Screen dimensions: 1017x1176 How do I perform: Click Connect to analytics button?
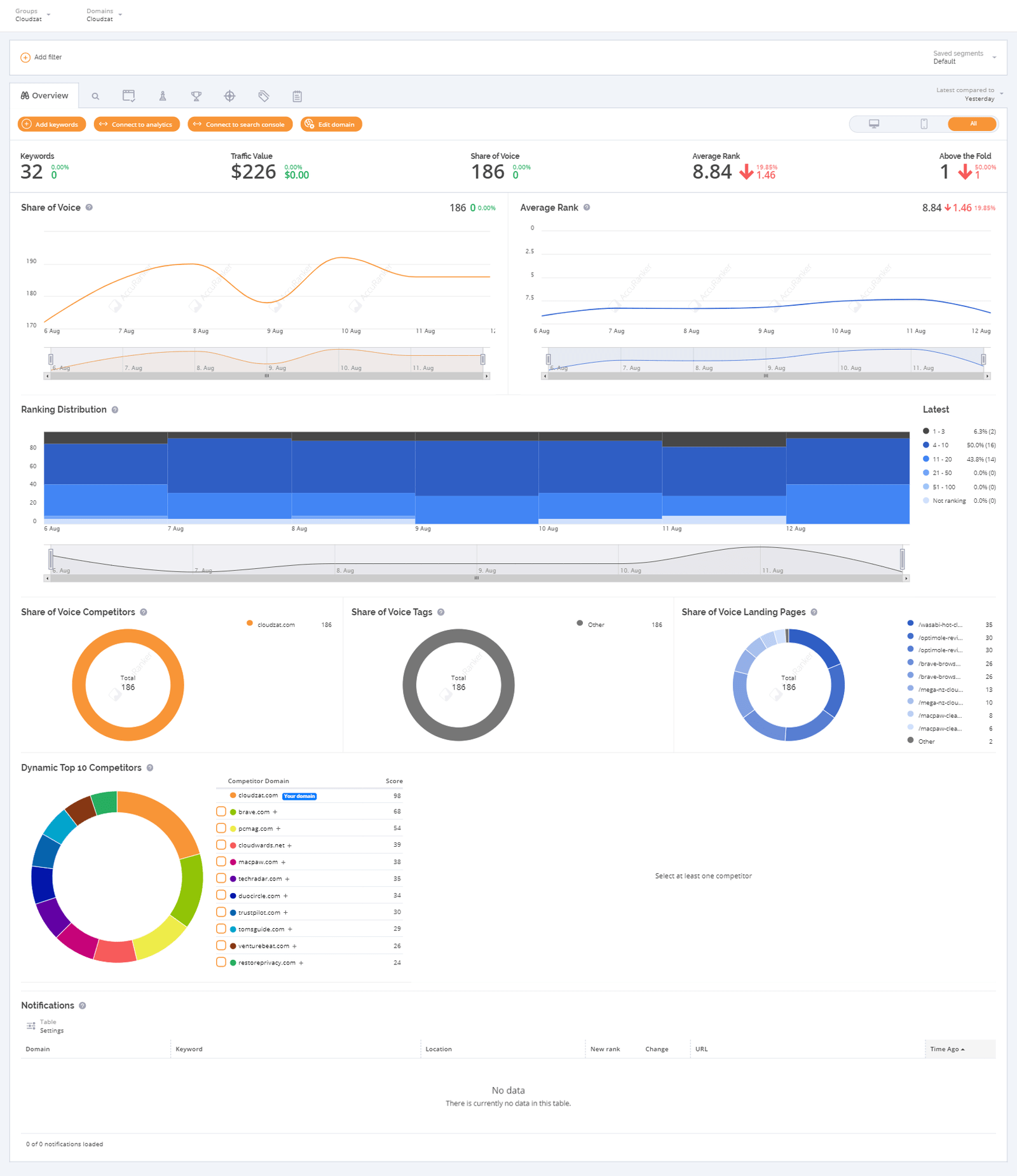(137, 124)
